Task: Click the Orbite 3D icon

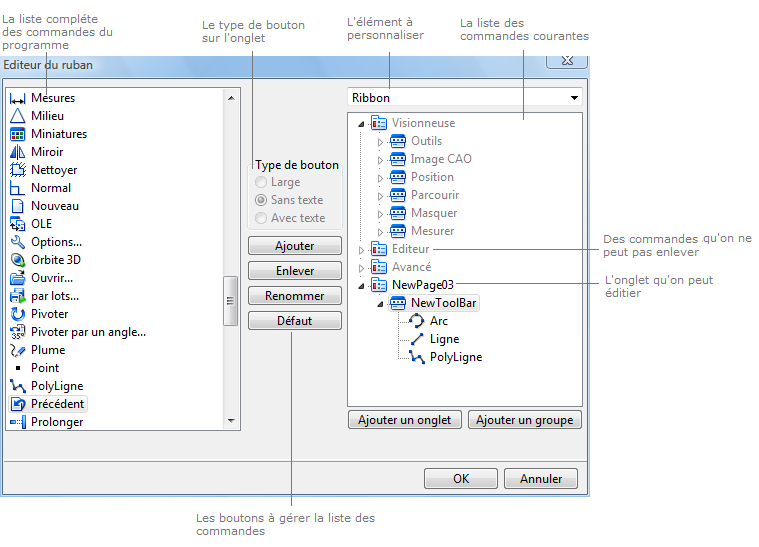Action: pos(17,260)
